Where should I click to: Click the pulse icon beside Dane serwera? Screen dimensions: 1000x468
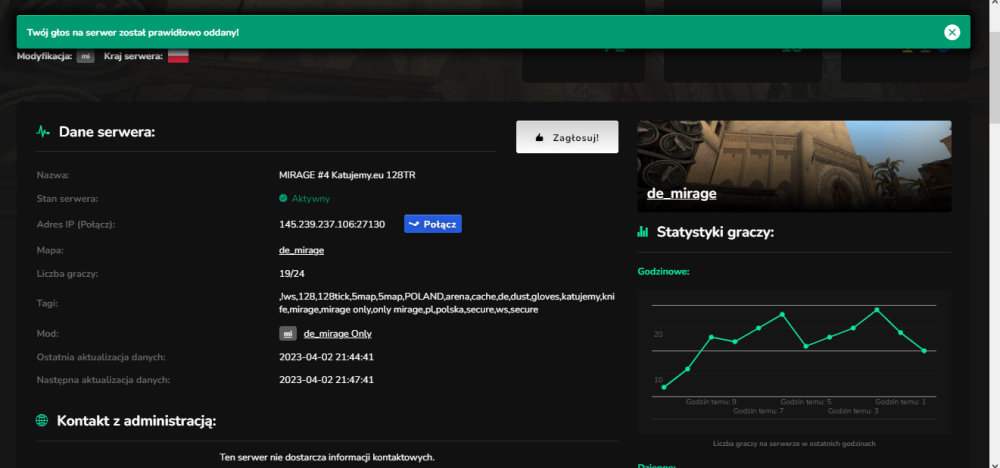[x=43, y=132]
